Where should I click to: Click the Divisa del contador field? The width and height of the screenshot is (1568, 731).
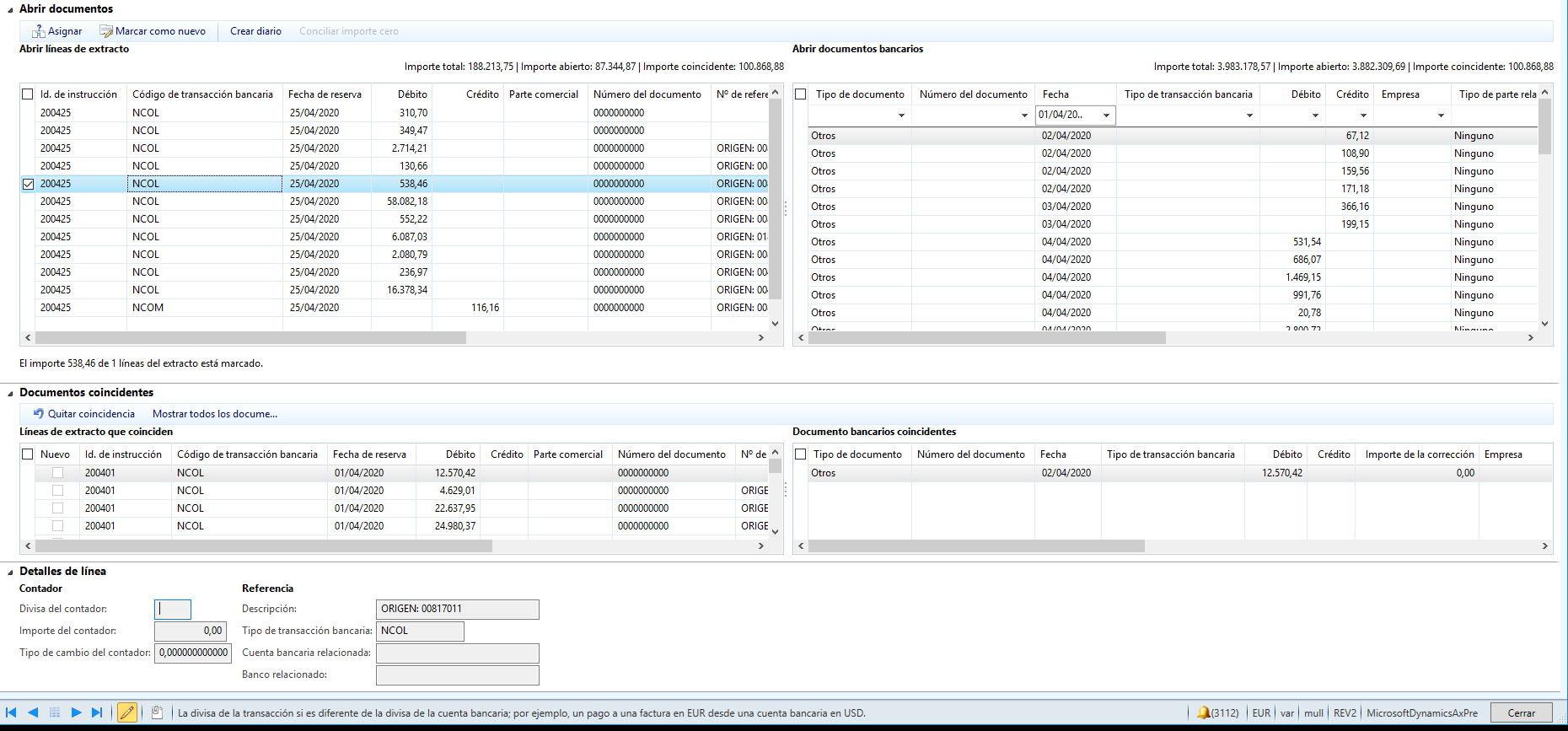173,609
